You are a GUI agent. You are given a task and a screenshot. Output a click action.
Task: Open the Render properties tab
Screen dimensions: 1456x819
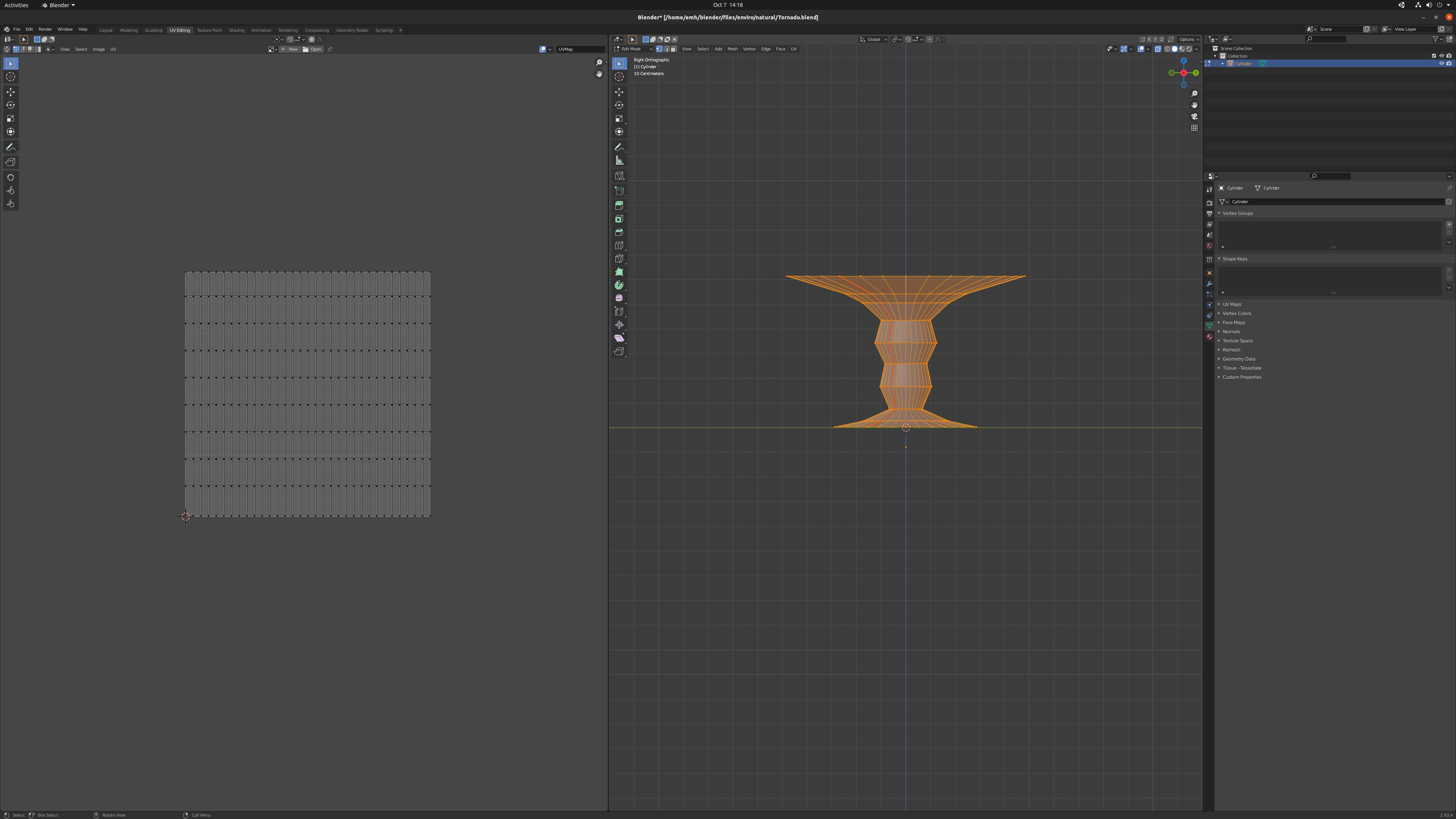click(x=1209, y=203)
